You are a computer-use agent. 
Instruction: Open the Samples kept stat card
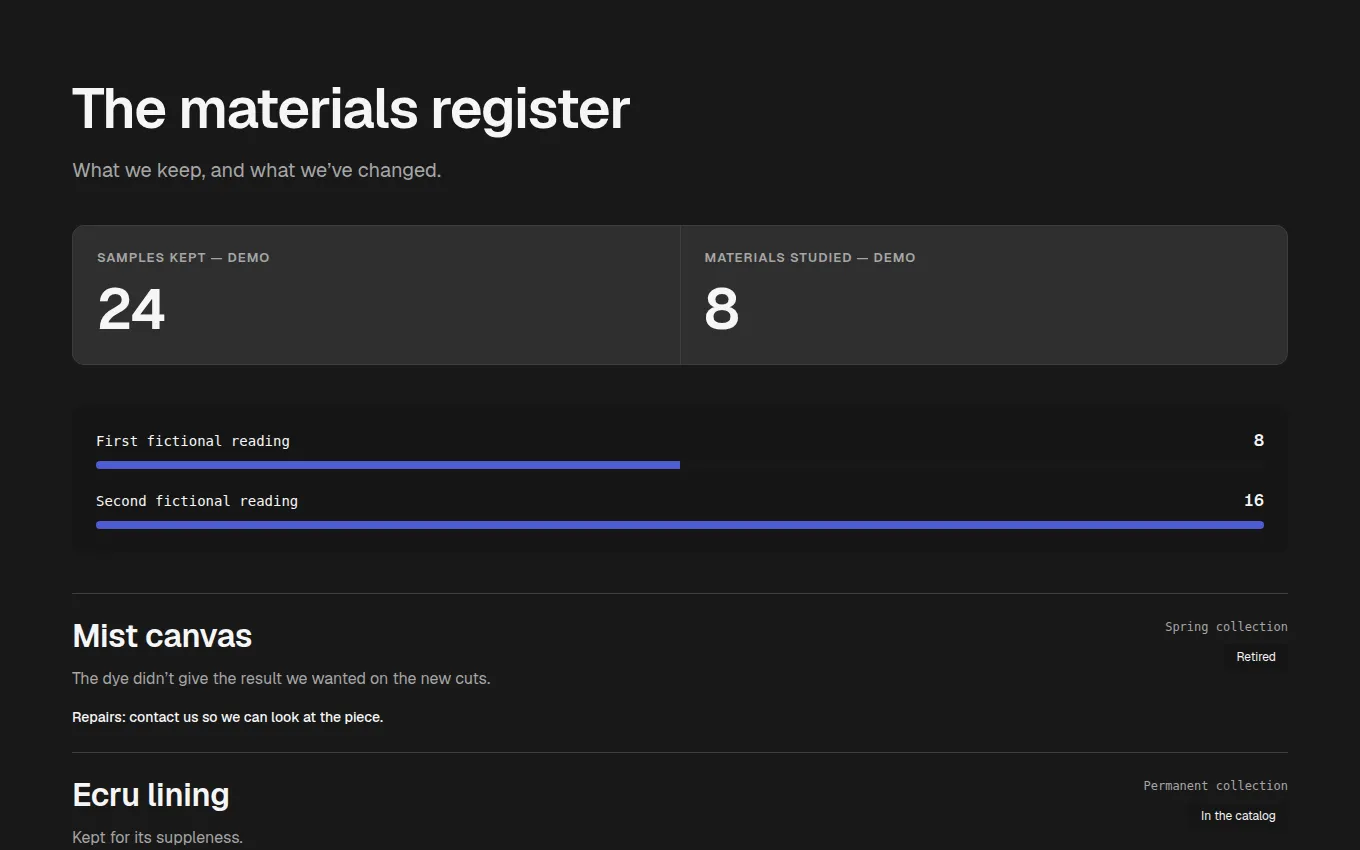(376, 295)
